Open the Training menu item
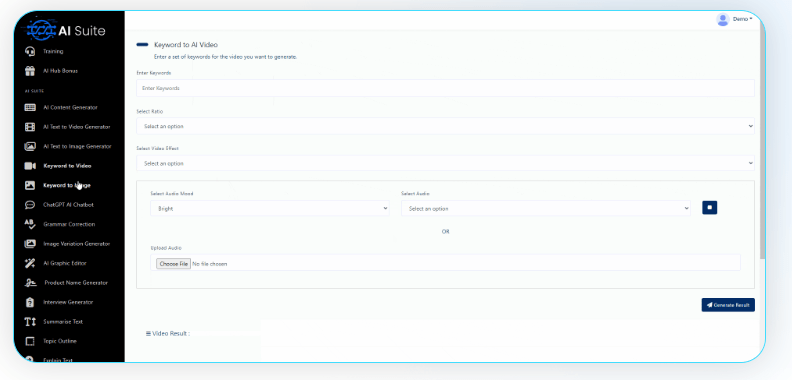 53,51
